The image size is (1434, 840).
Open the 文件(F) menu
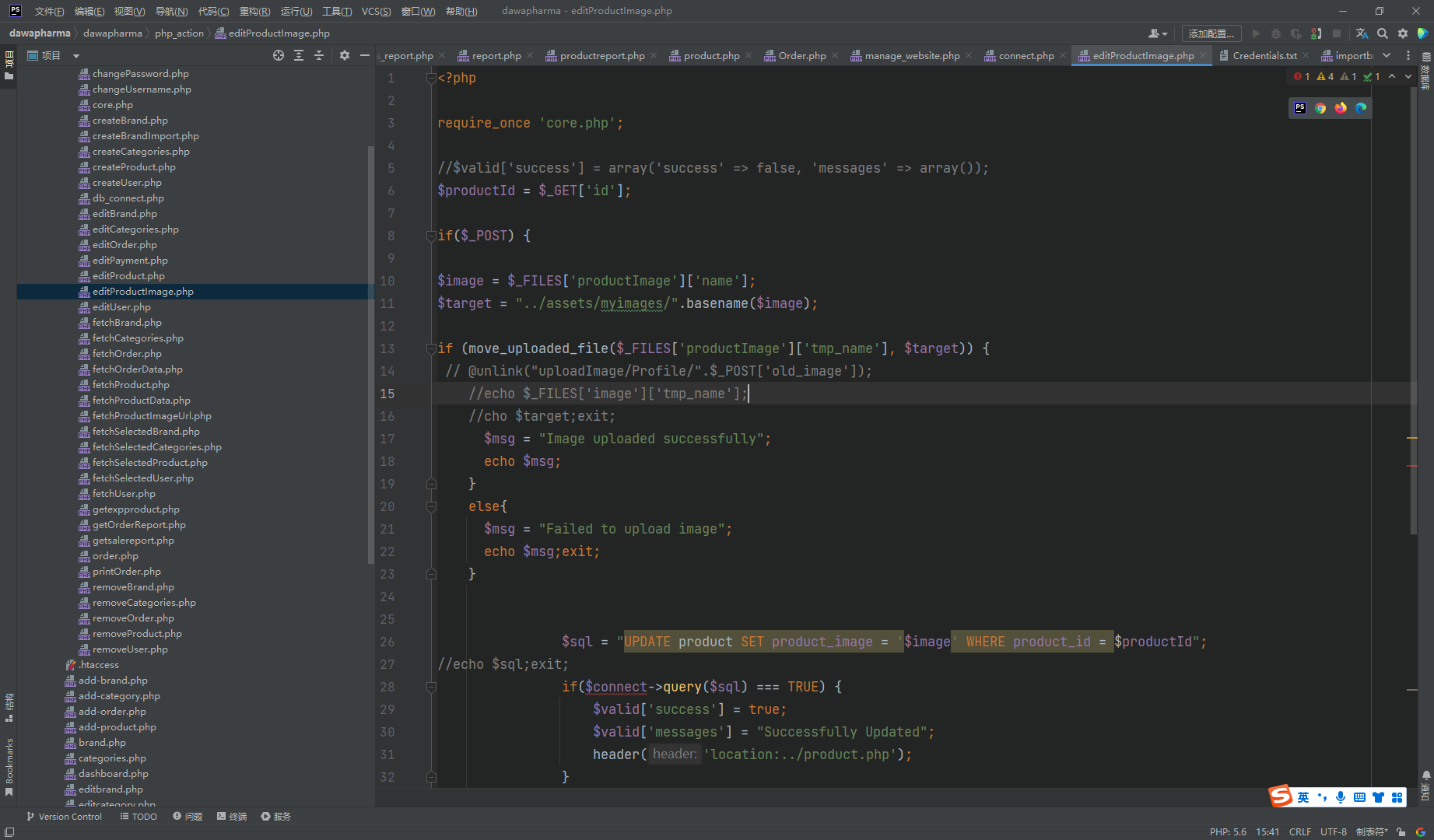click(x=49, y=11)
